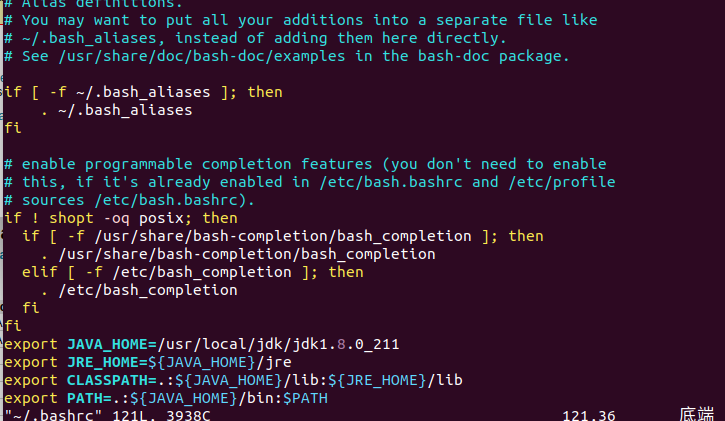This screenshot has height=421, width=725.
Task: Click the '/etc/bash.bashrc' path in comment
Action: coord(391,182)
